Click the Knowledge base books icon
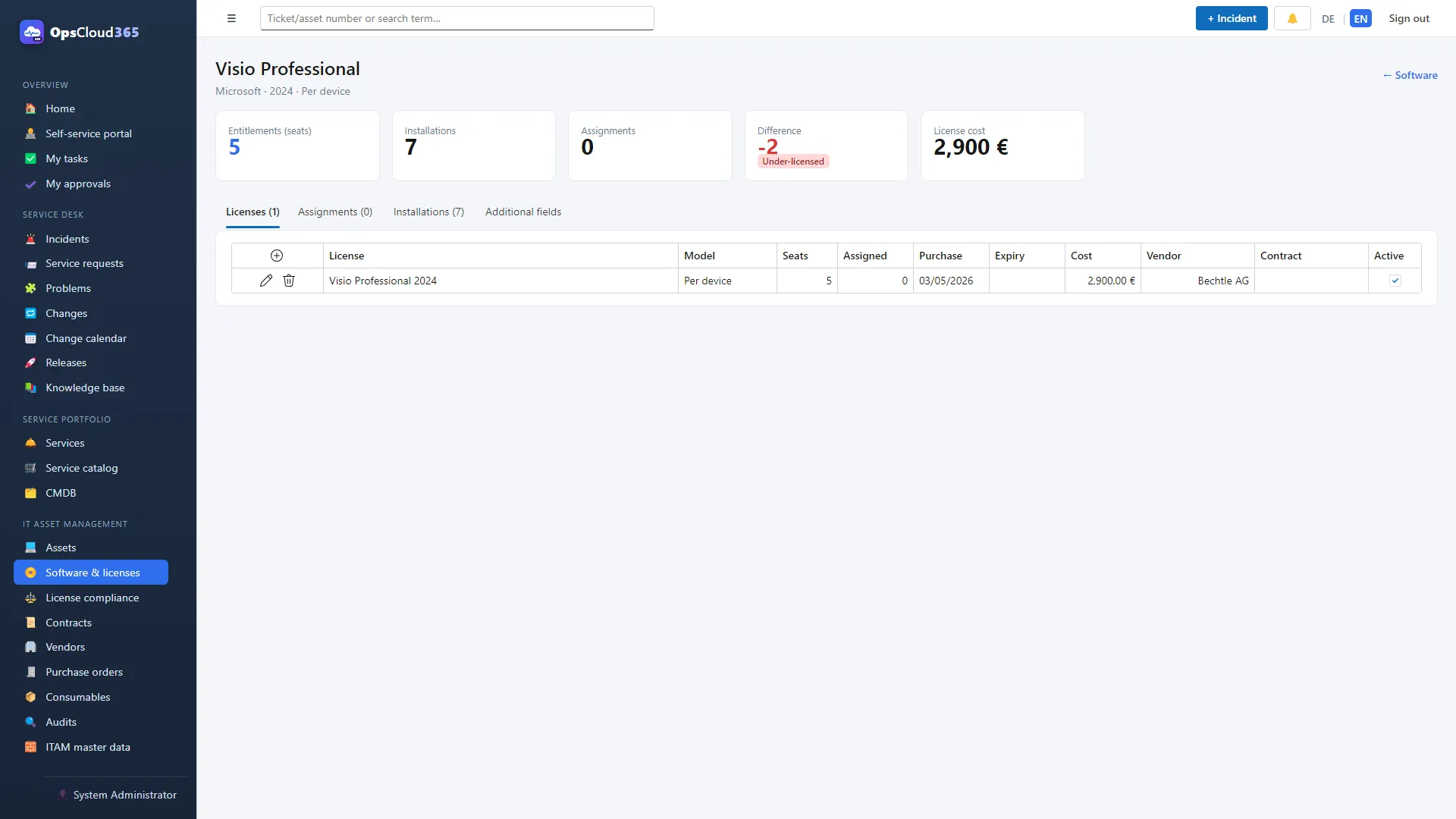Screen dimensions: 1456x819 (30, 388)
